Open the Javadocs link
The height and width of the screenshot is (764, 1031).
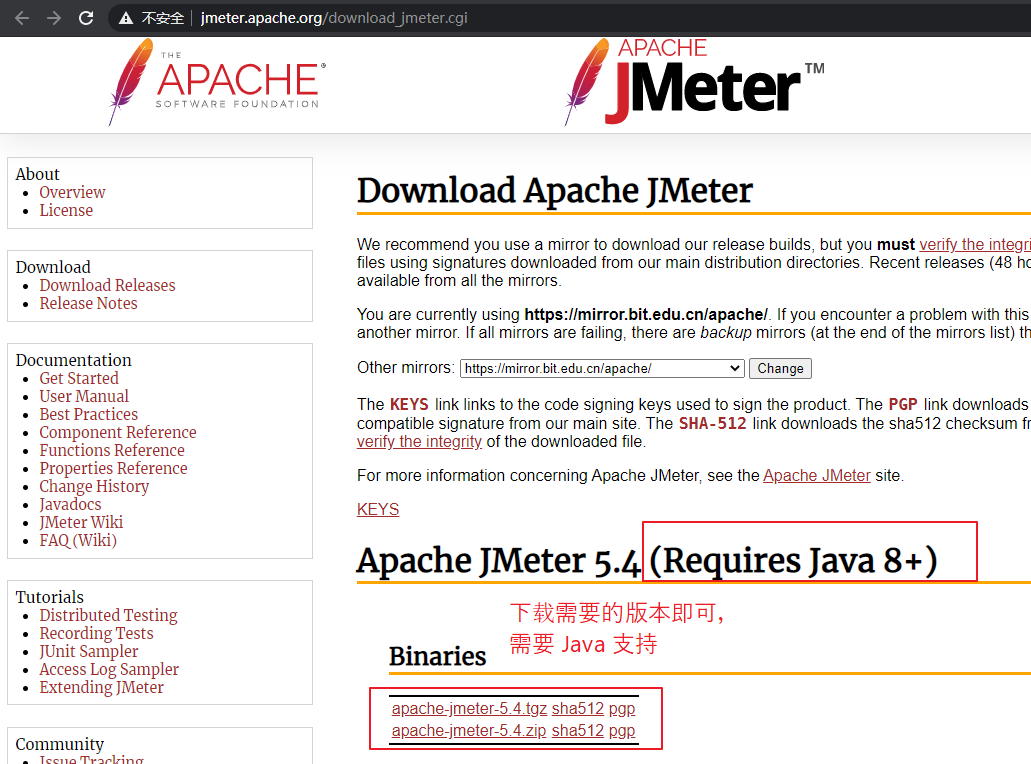[x=70, y=504]
